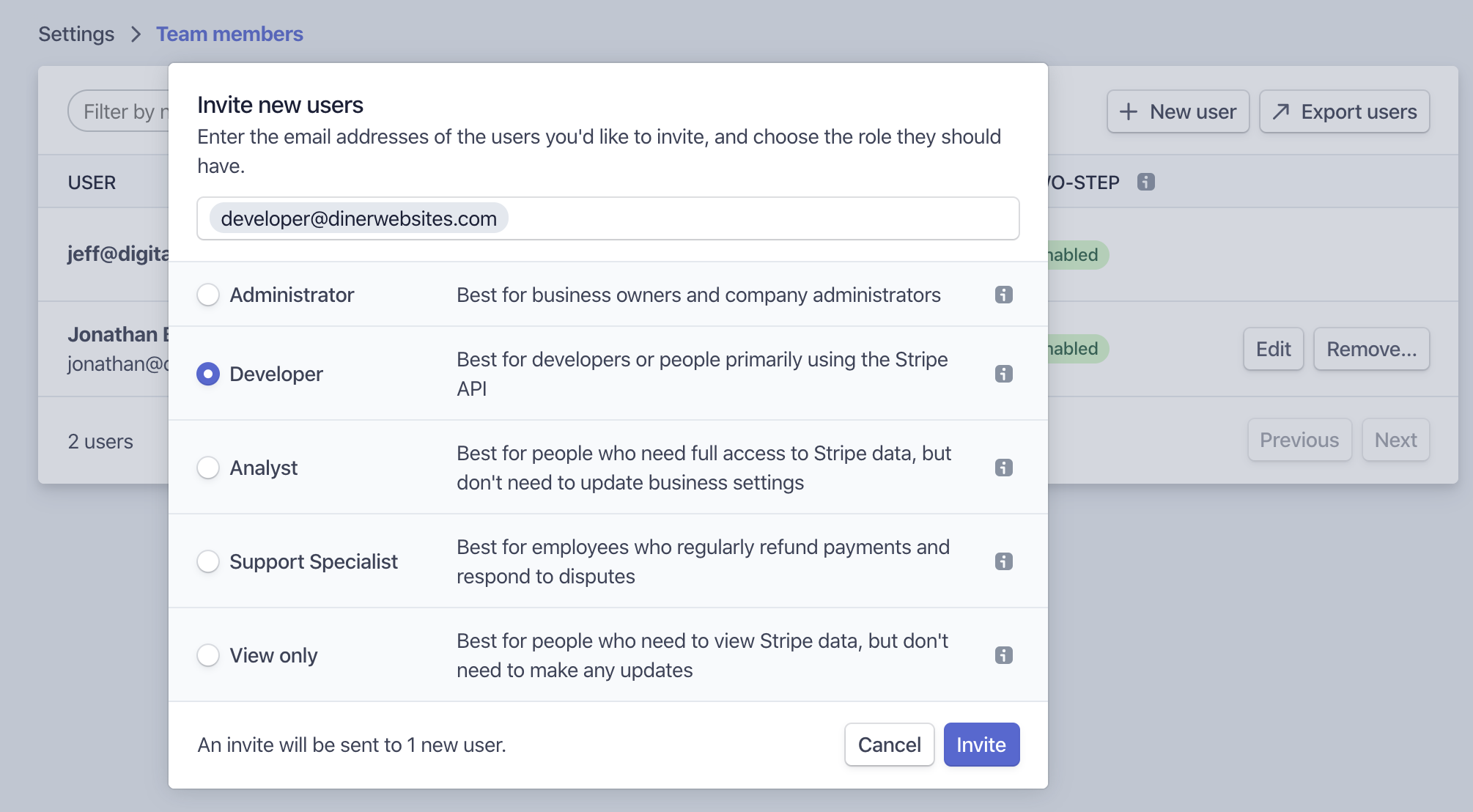Click the New user button
Screen dimensions: 1473x812
1178,111
